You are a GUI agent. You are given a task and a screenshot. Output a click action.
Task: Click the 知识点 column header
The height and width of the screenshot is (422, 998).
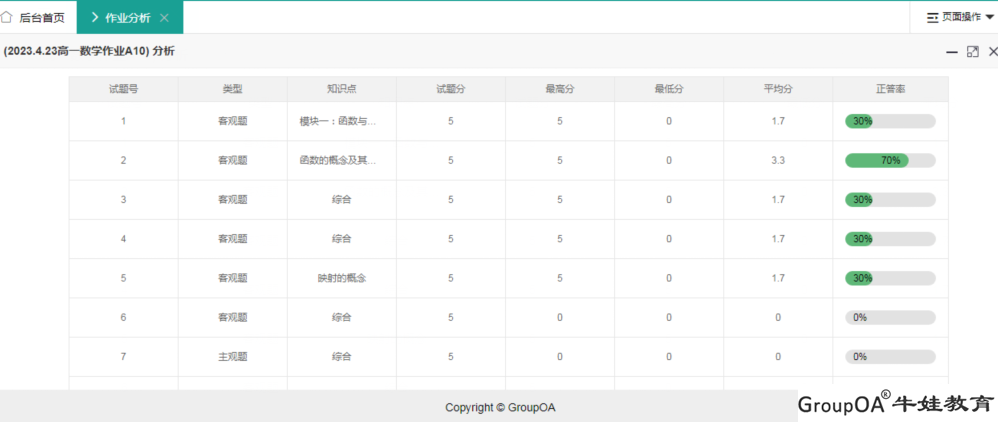pyautogui.click(x=342, y=89)
